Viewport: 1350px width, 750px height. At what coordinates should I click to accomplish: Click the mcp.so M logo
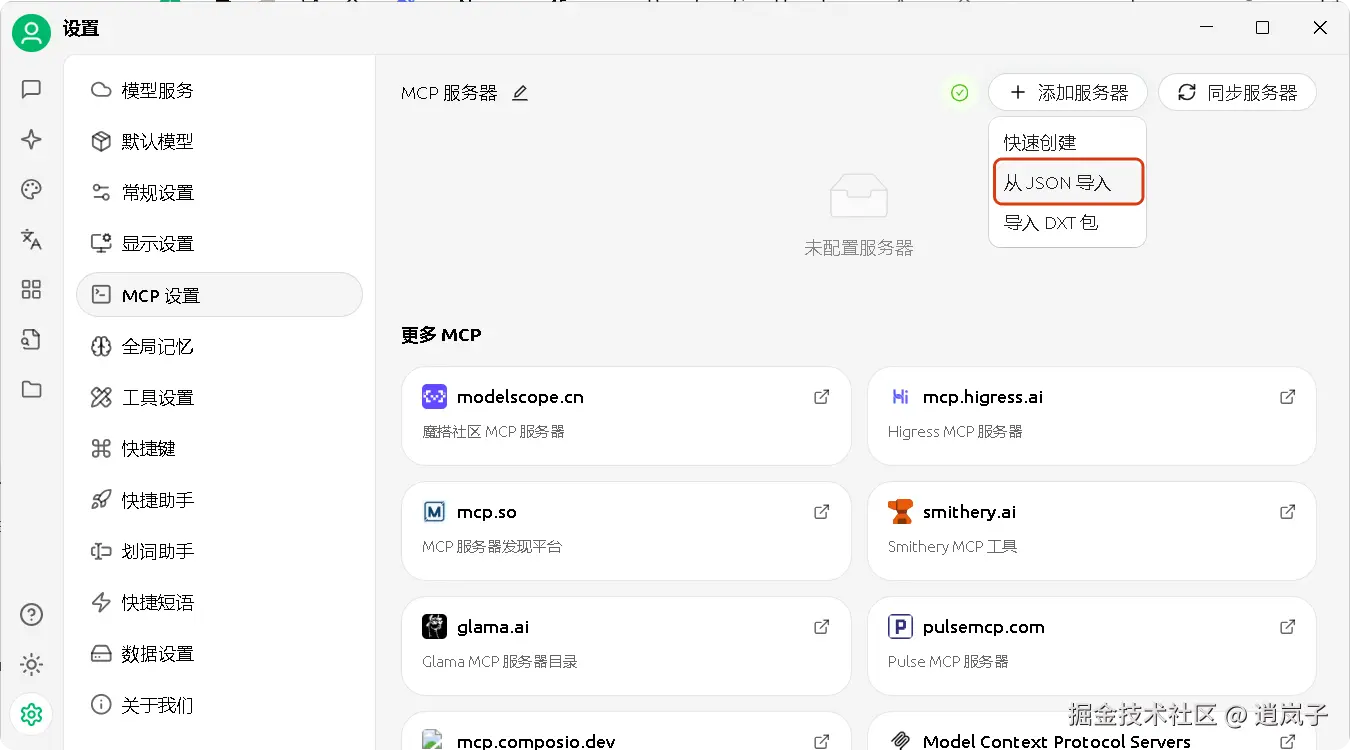point(434,512)
